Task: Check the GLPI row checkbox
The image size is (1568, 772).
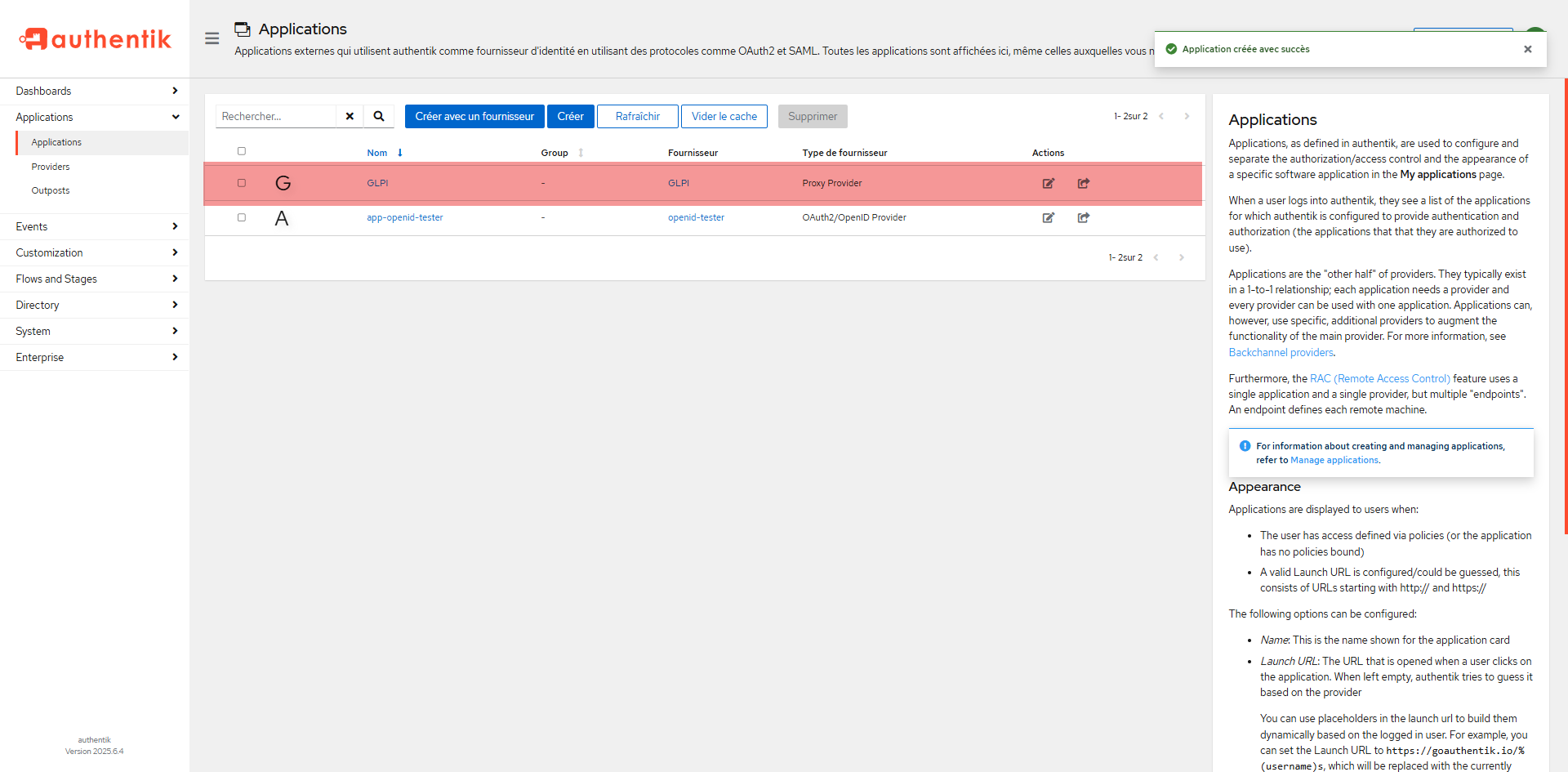Action: (242, 183)
